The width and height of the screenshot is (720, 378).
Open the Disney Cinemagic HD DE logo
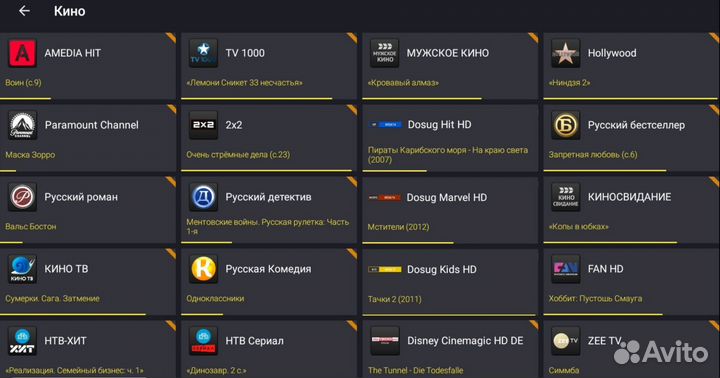[x=385, y=341]
